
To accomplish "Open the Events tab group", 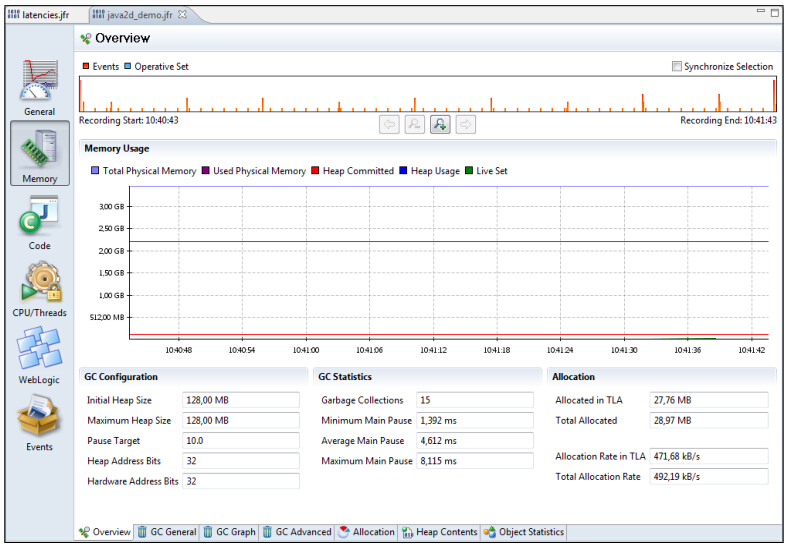I will click(39, 421).
